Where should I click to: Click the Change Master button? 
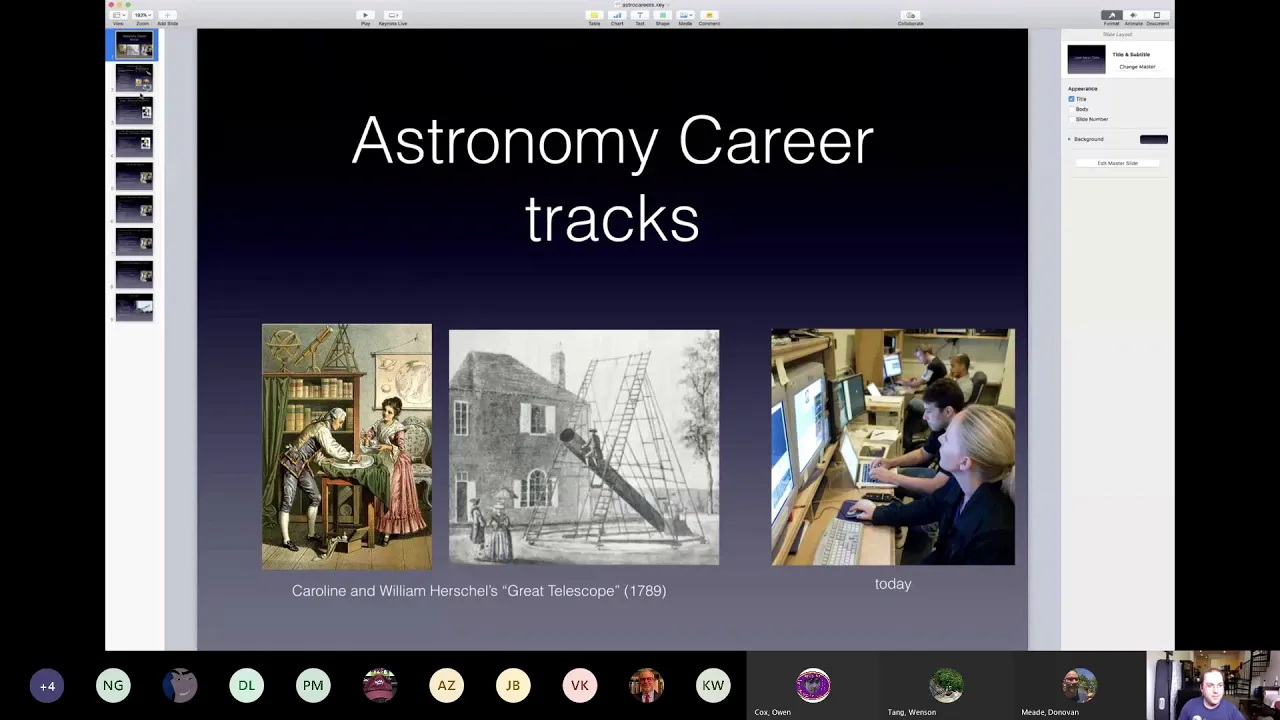pyautogui.click(x=1137, y=67)
